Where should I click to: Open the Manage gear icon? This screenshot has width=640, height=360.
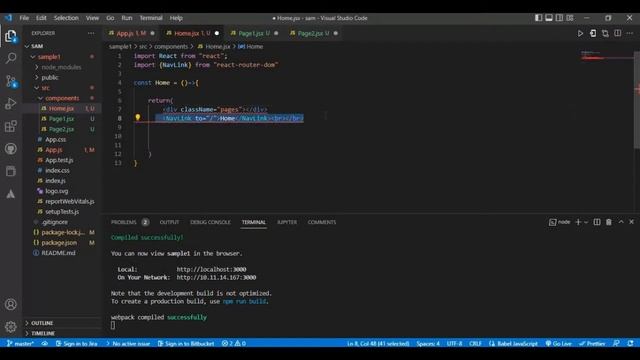pos(11,327)
